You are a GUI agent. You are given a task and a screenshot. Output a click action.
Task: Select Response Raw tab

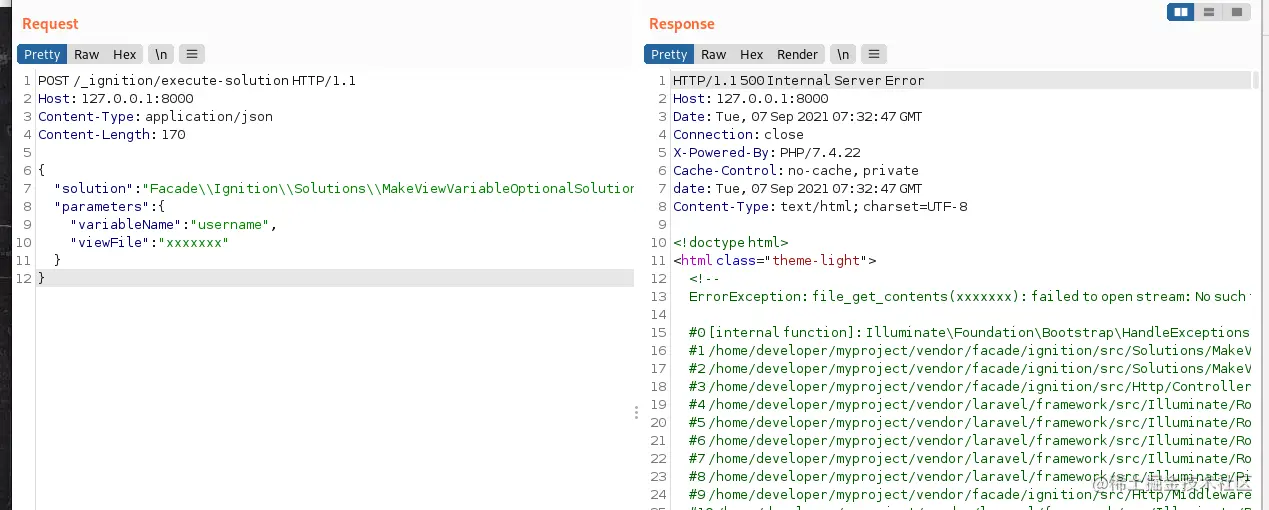tap(714, 54)
